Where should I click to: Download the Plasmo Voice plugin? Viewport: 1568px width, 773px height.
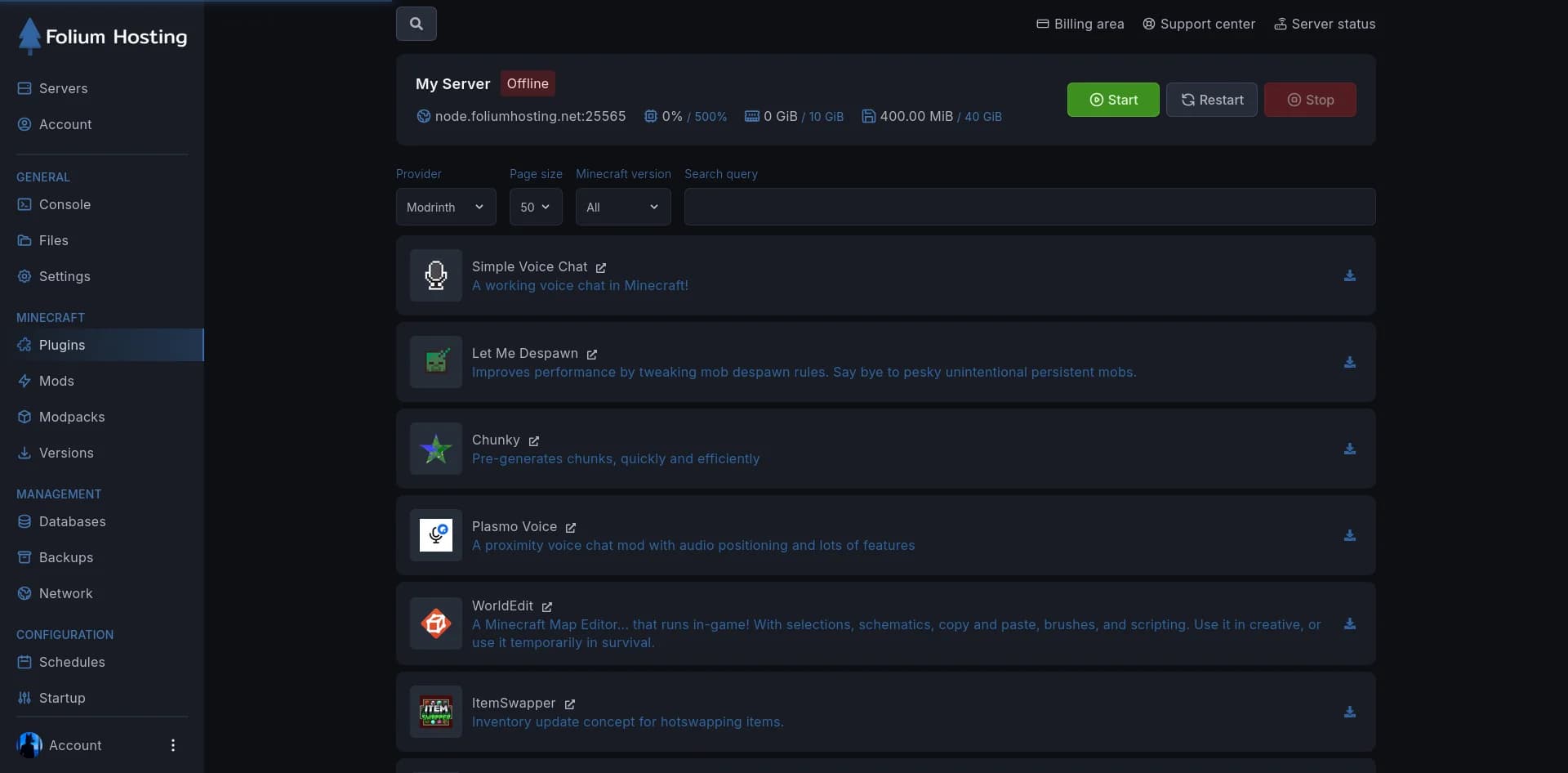[1350, 536]
